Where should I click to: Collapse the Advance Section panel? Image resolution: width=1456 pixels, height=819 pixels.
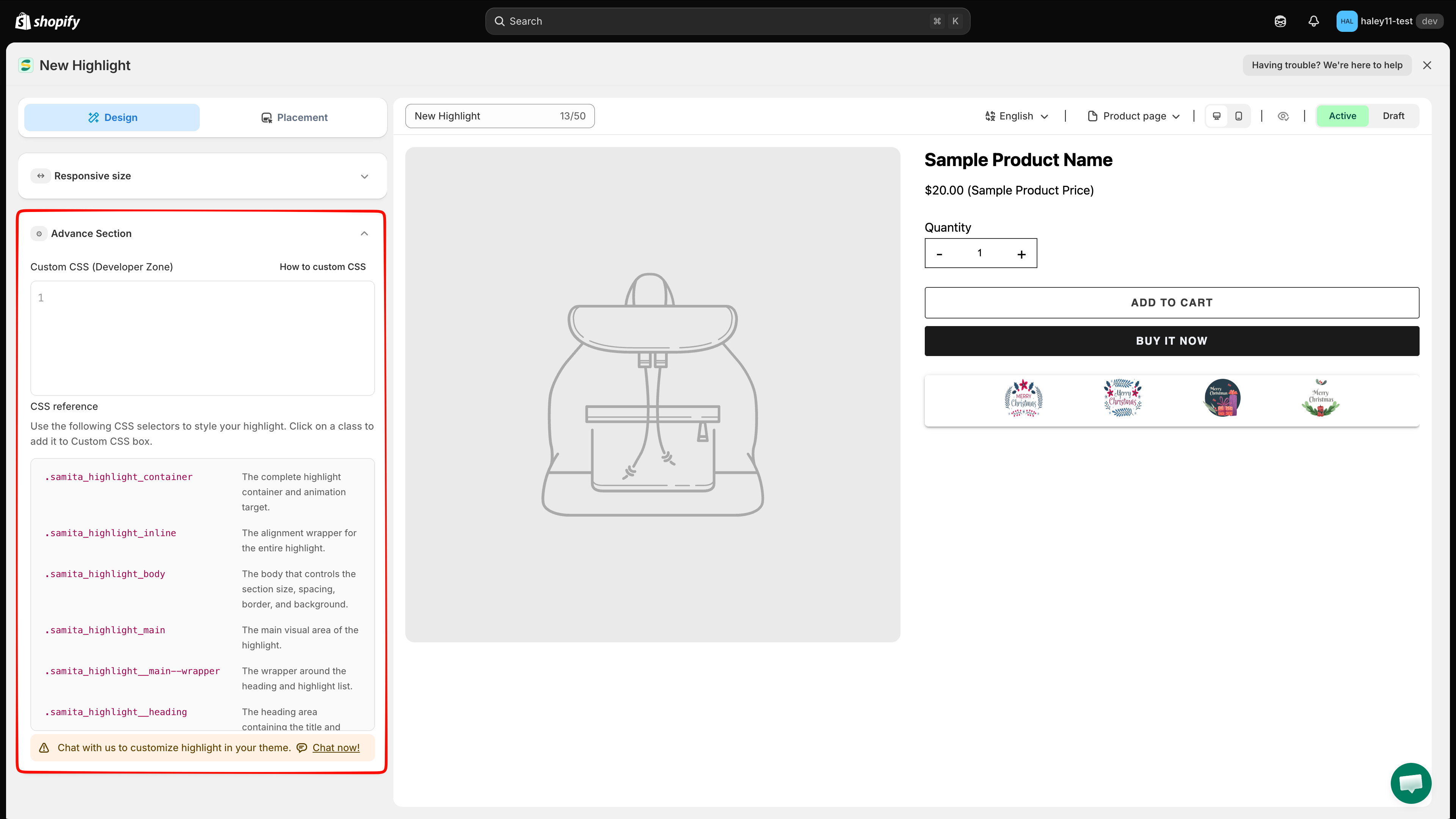[364, 234]
